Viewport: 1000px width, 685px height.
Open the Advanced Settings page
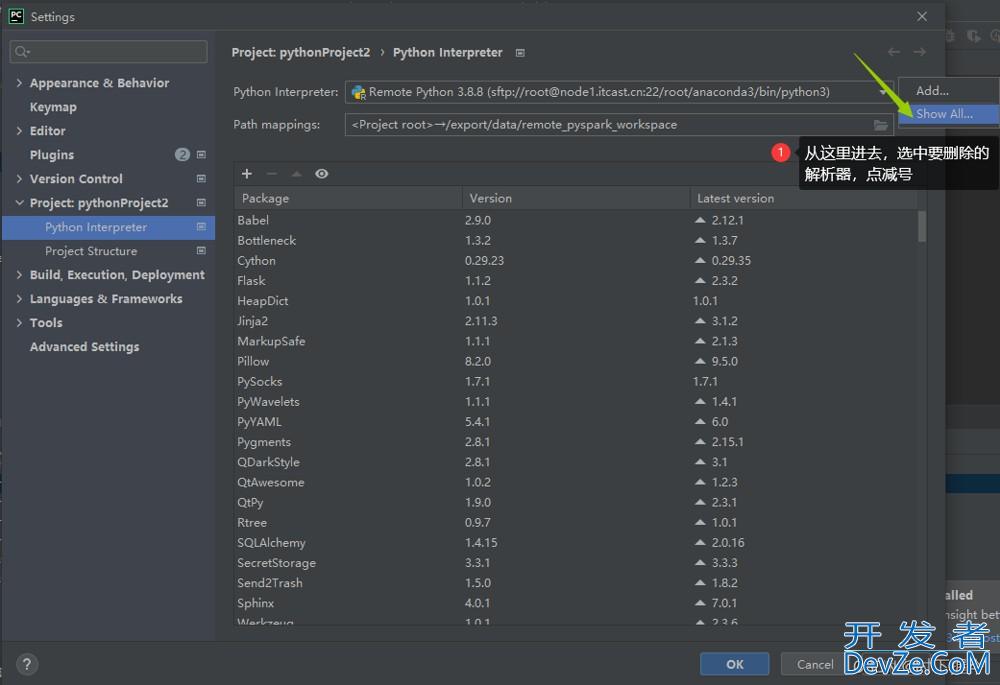84,347
